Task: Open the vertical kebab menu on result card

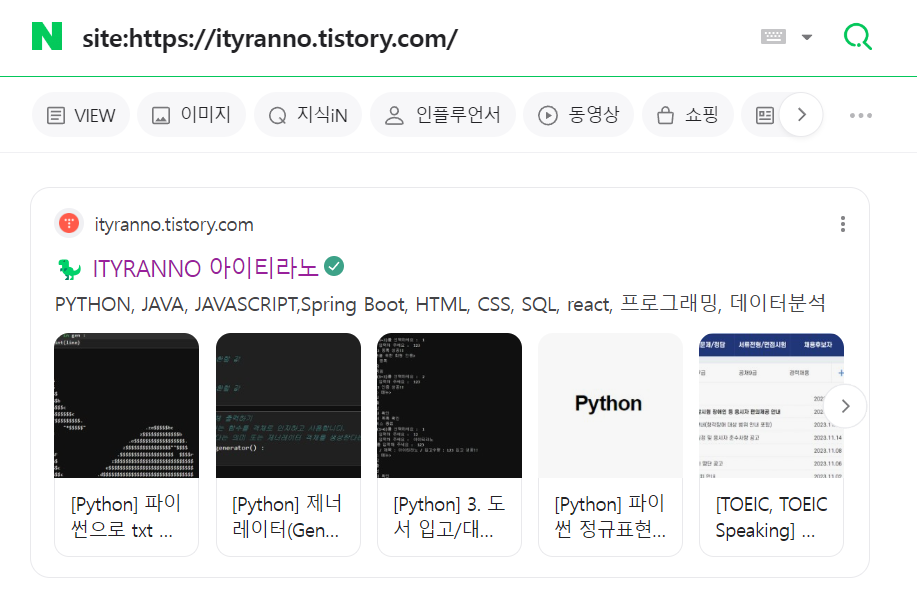Action: 843,224
